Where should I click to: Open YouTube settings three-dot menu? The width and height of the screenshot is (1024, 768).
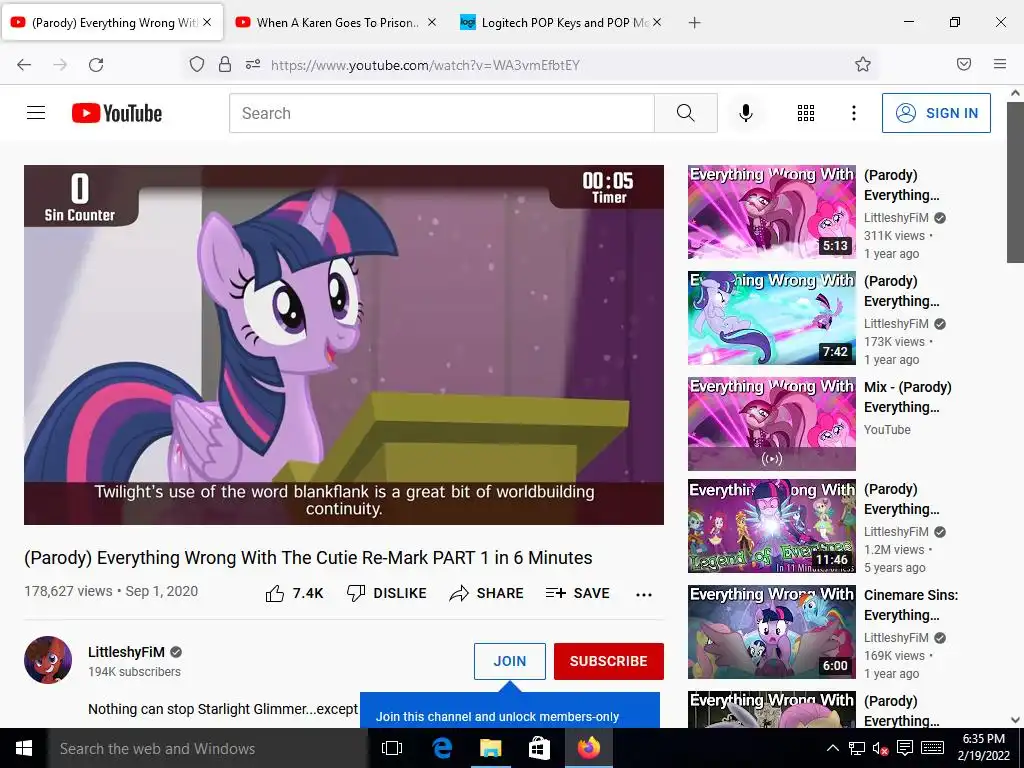(x=854, y=113)
